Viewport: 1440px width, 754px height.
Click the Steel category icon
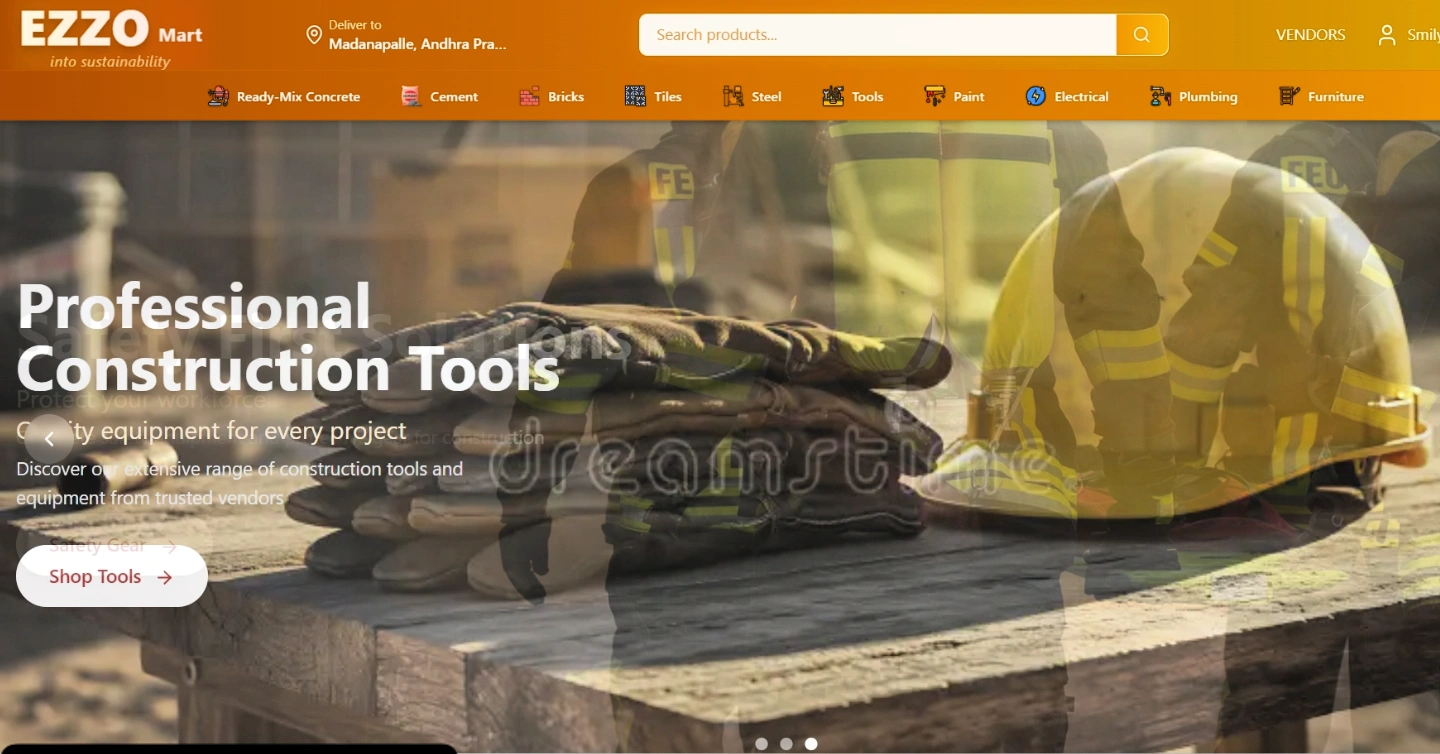[x=733, y=96]
